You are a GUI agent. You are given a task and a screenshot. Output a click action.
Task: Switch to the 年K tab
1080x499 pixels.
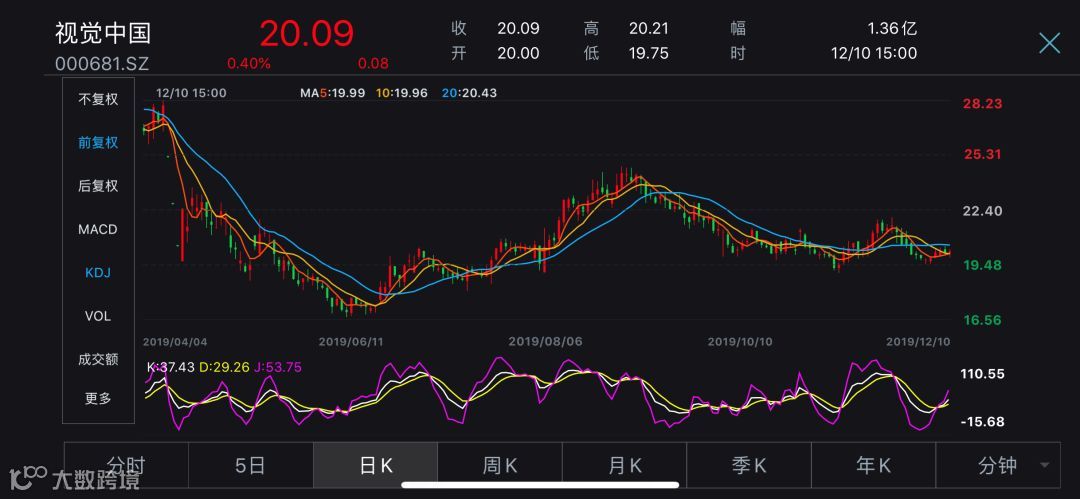(x=873, y=466)
